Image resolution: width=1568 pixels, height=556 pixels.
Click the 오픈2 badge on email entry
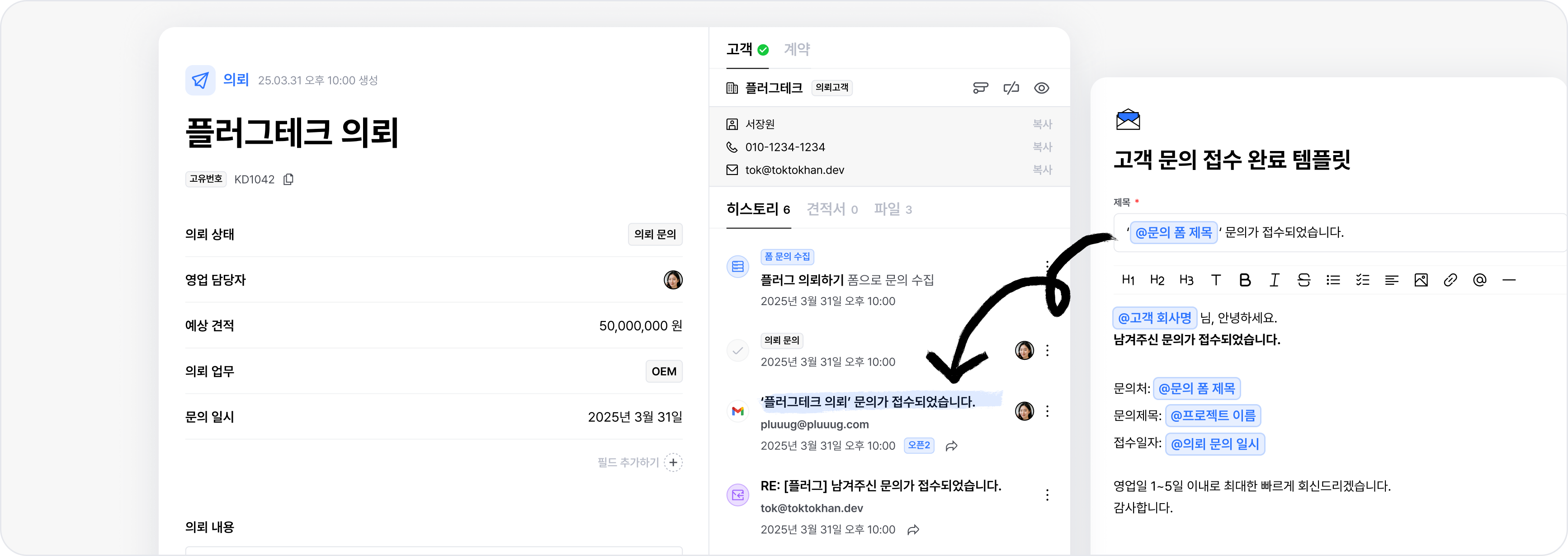[x=919, y=445]
